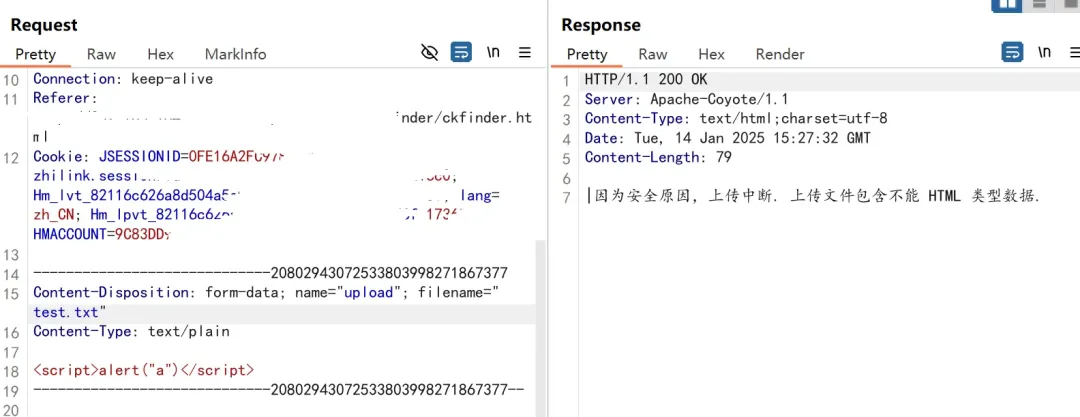Toggle hide non-printable eye icon in Request

pos(429,52)
